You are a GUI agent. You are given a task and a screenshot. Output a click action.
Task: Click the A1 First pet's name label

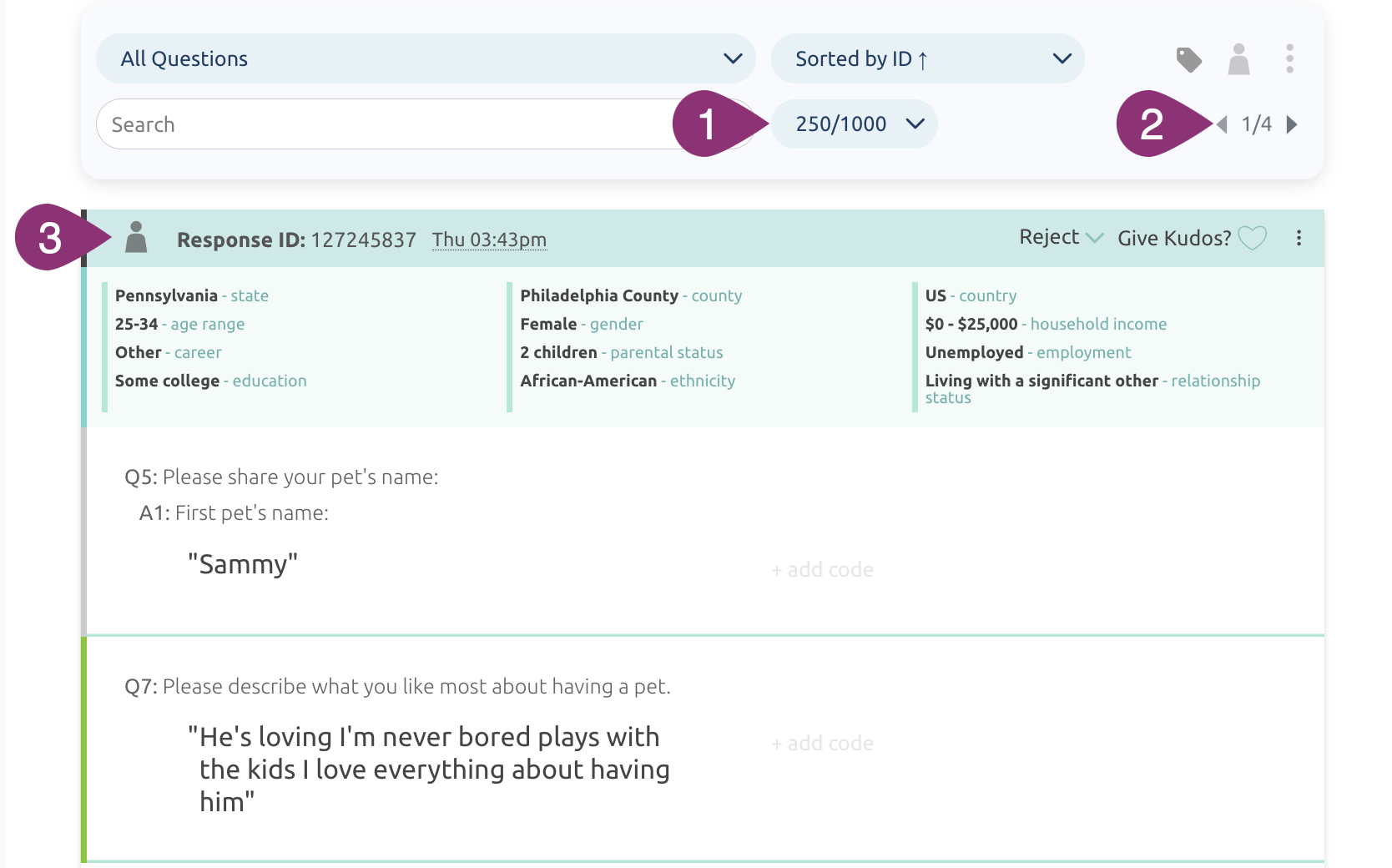pyautogui.click(x=234, y=512)
